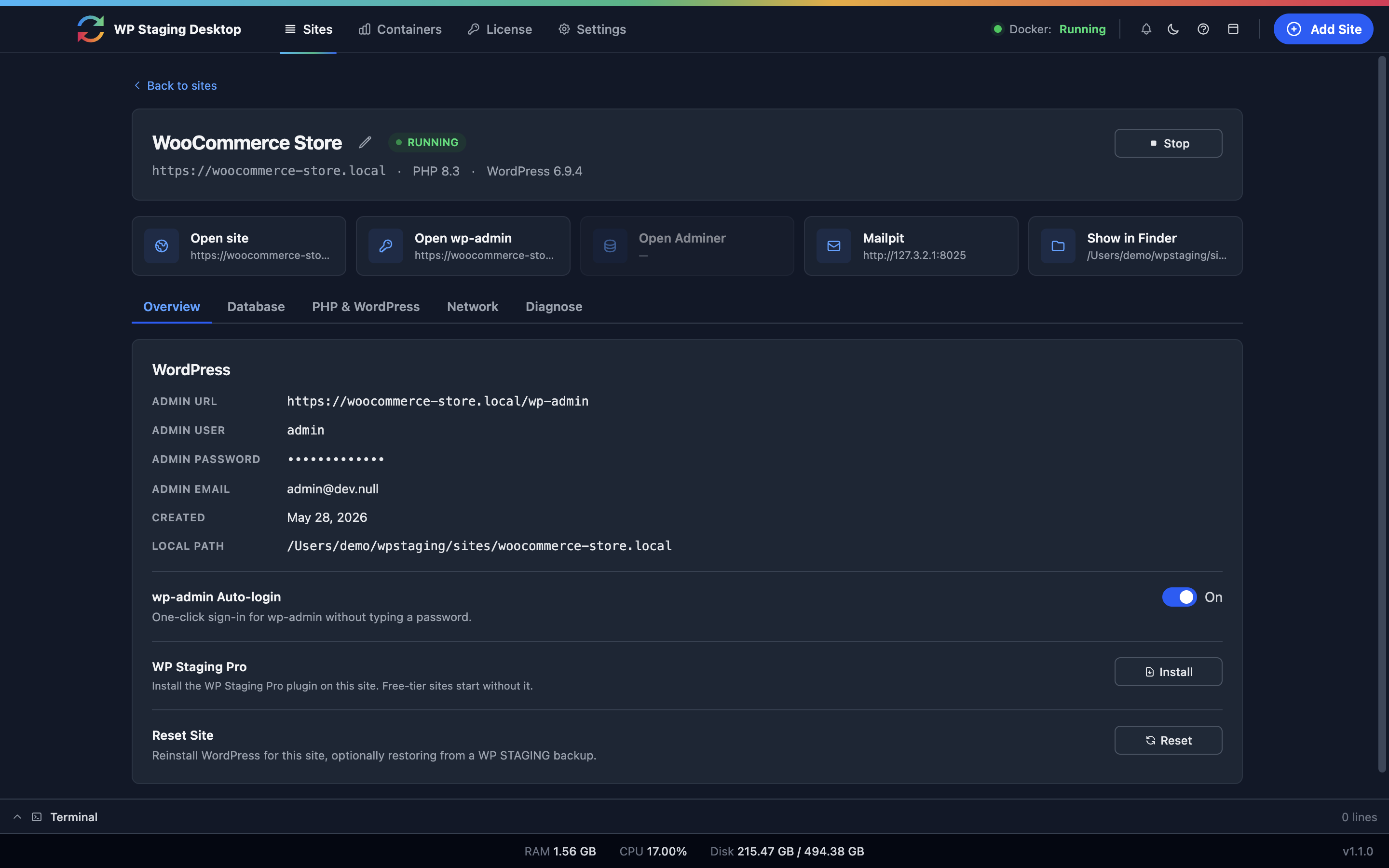Click the envelope icon on Mailpit card

pyautogui.click(x=833, y=246)
